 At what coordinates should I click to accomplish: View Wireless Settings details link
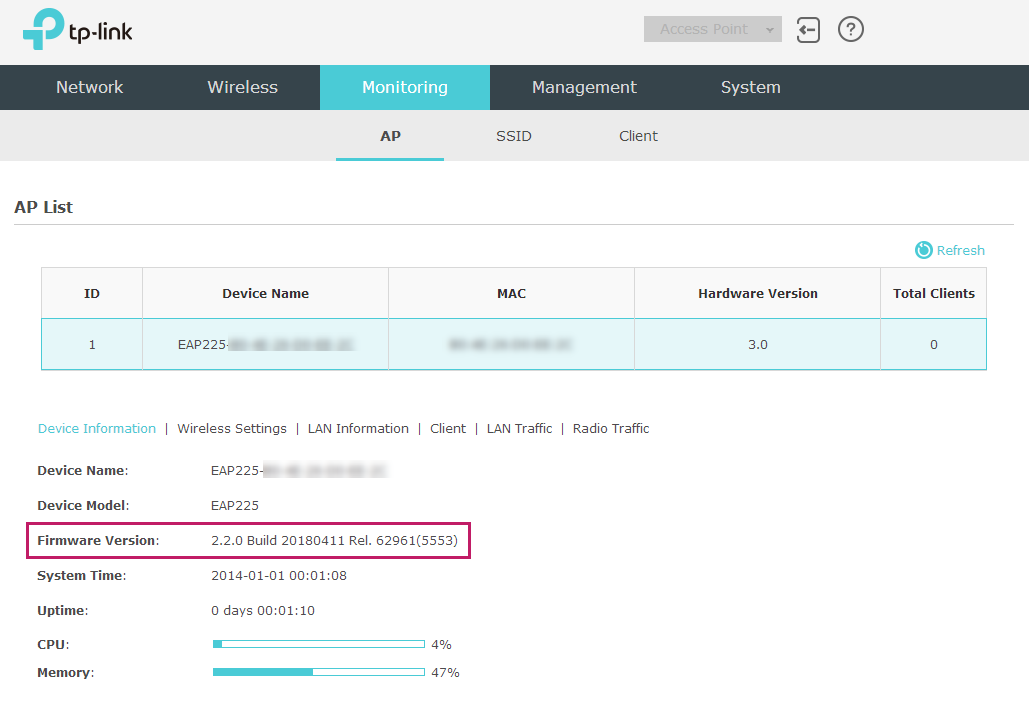pos(232,428)
